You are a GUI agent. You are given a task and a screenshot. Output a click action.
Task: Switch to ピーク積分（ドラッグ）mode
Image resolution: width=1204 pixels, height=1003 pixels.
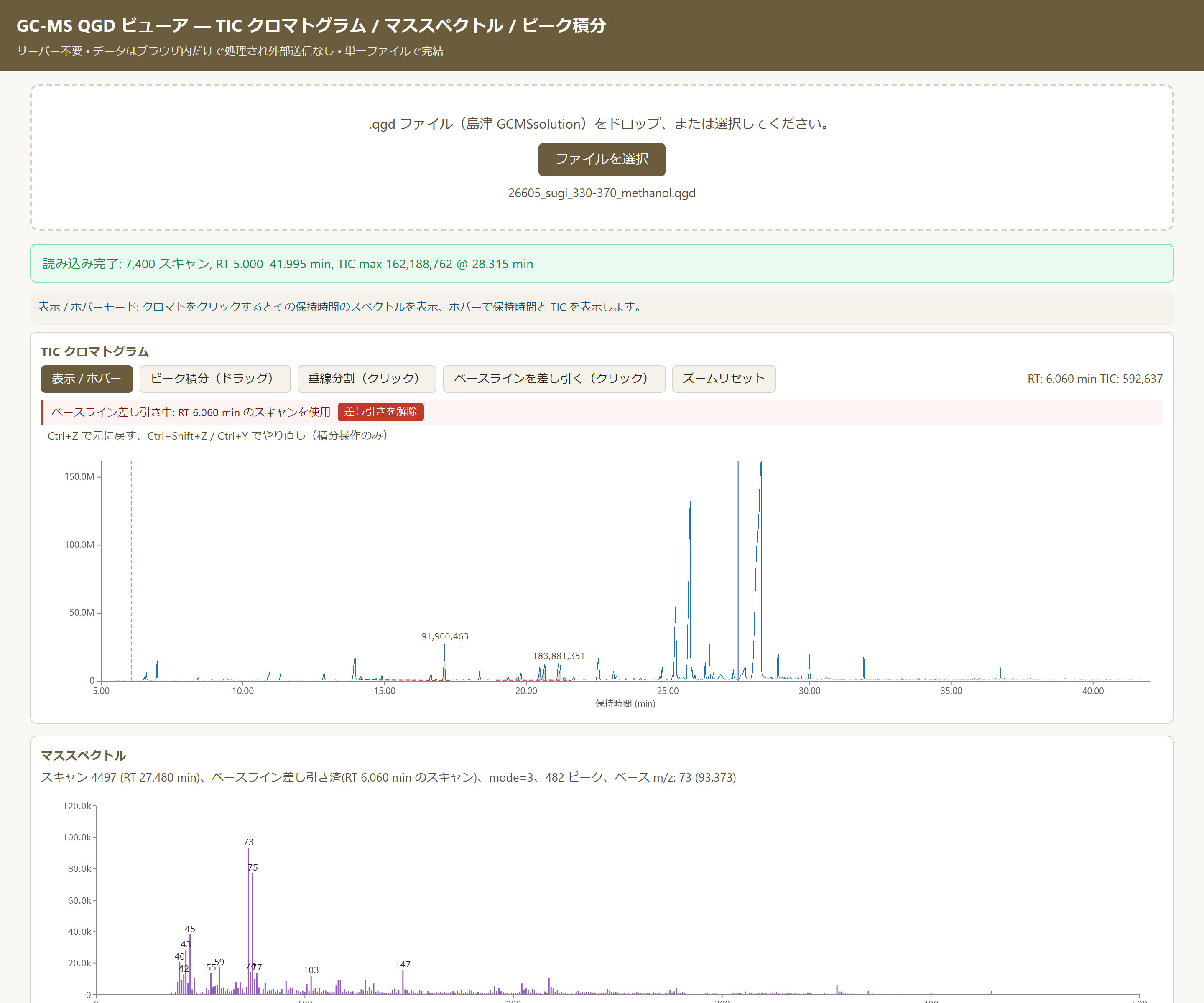click(x=215, y=379)
